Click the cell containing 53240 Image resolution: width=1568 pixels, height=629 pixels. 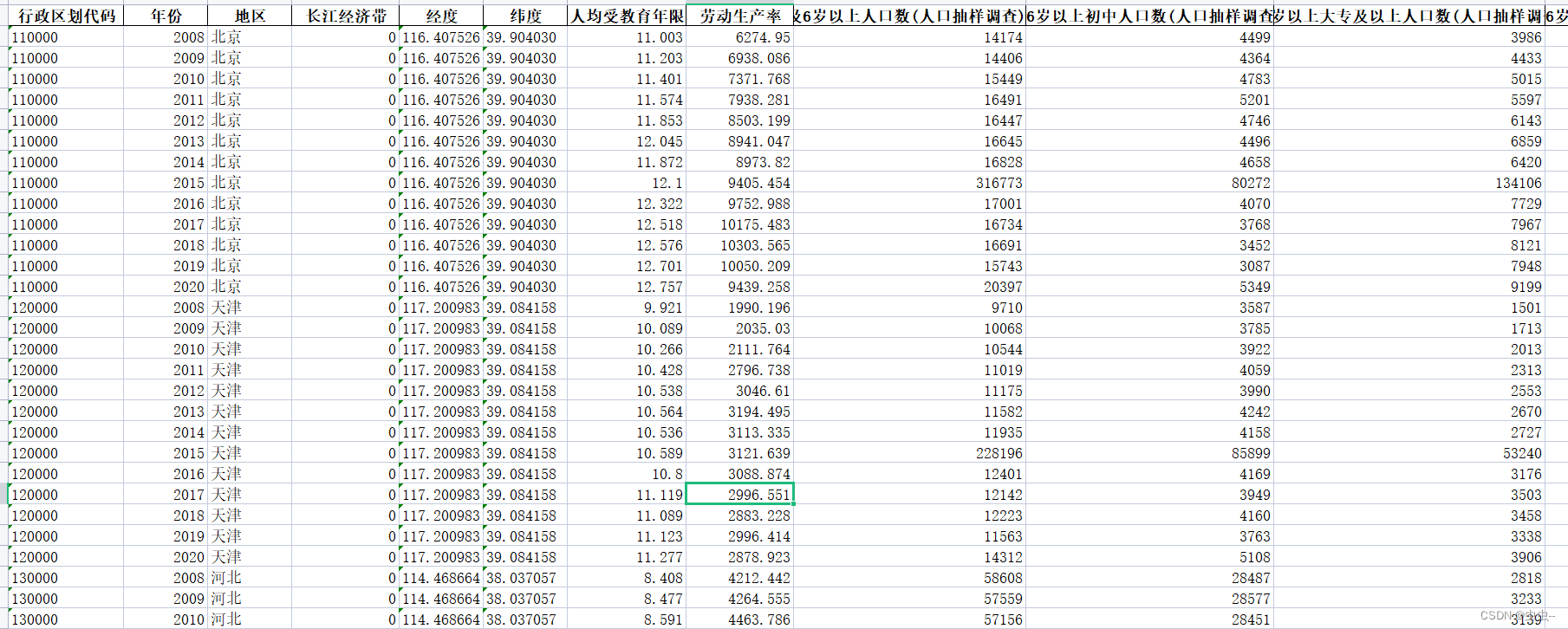tap(1409, 453)
